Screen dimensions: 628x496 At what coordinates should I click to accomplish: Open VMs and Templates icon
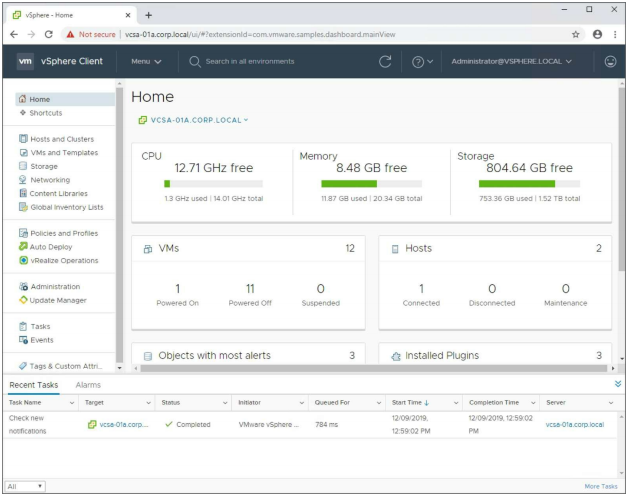click(23, 152)
